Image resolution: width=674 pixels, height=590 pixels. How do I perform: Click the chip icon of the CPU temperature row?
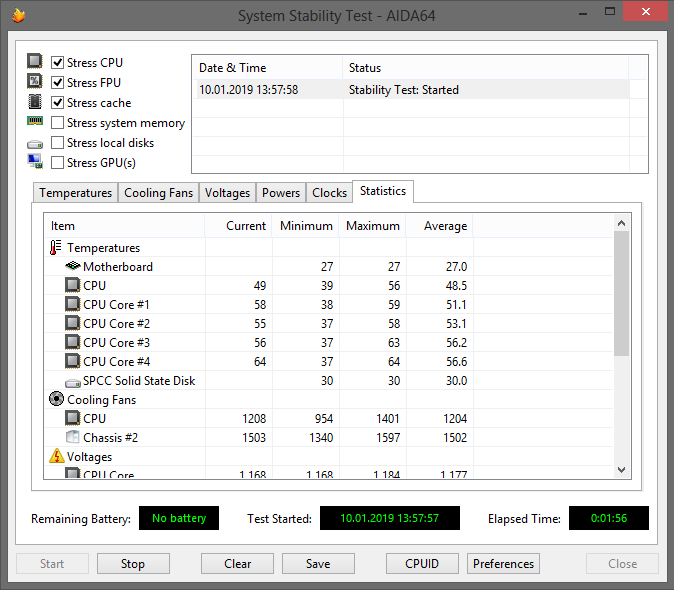(x=73, y=285)
